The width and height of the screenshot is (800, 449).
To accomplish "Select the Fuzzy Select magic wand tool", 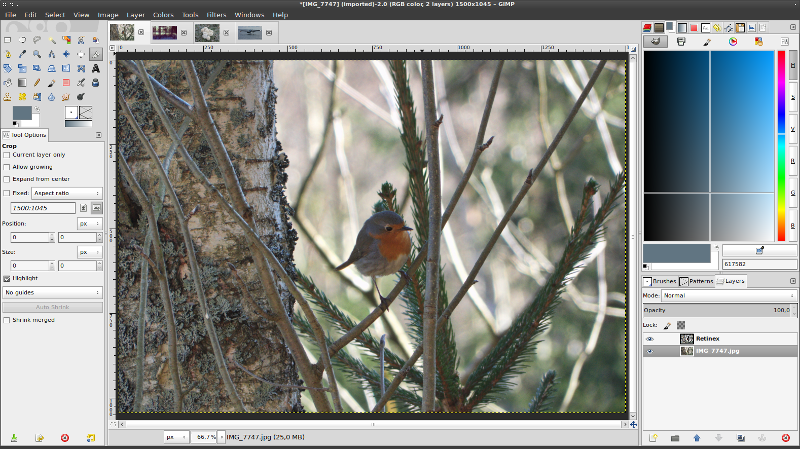I will 52,40.
